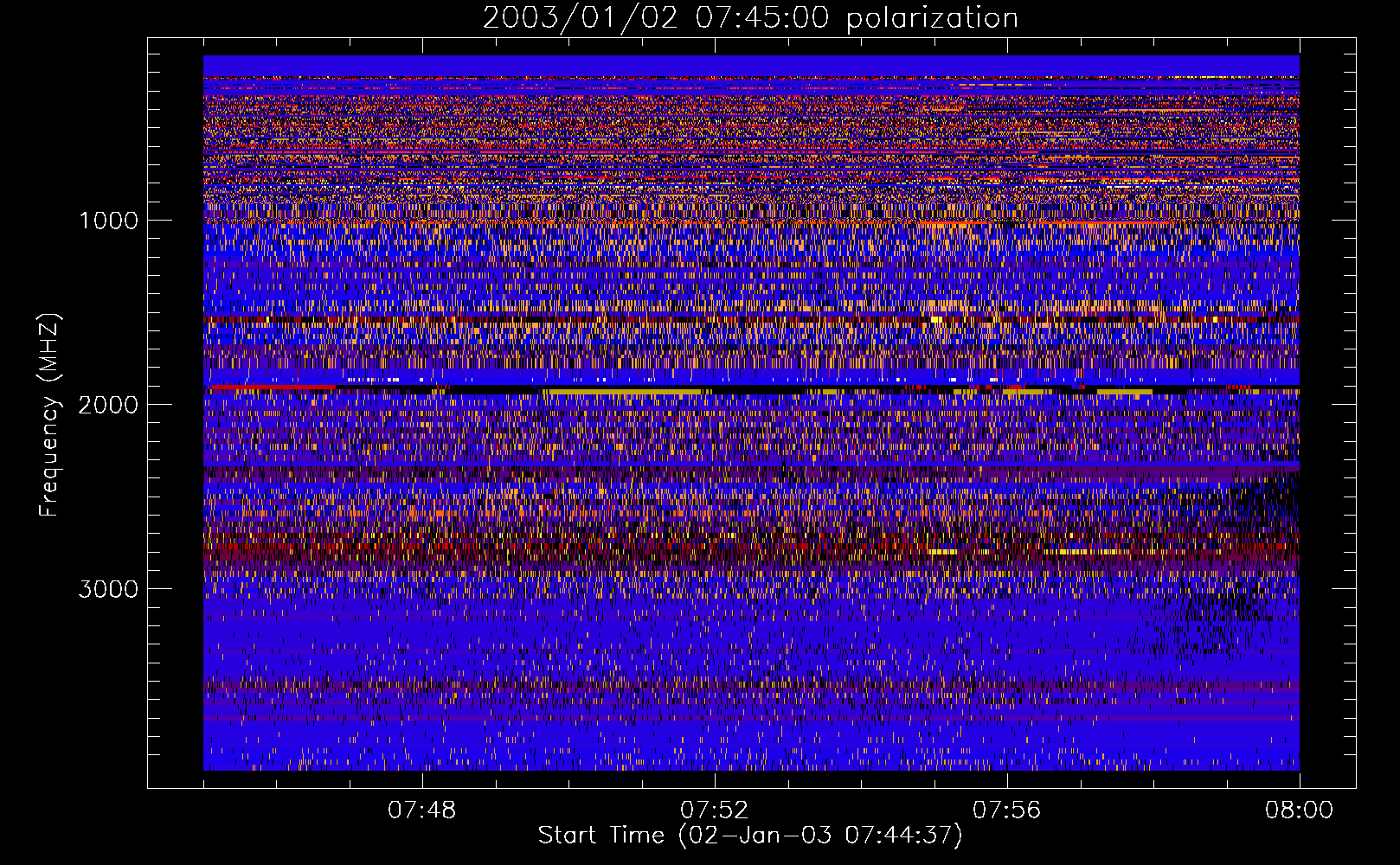Click the yellow streak just below 2000 MHz

tap(623, 393)
